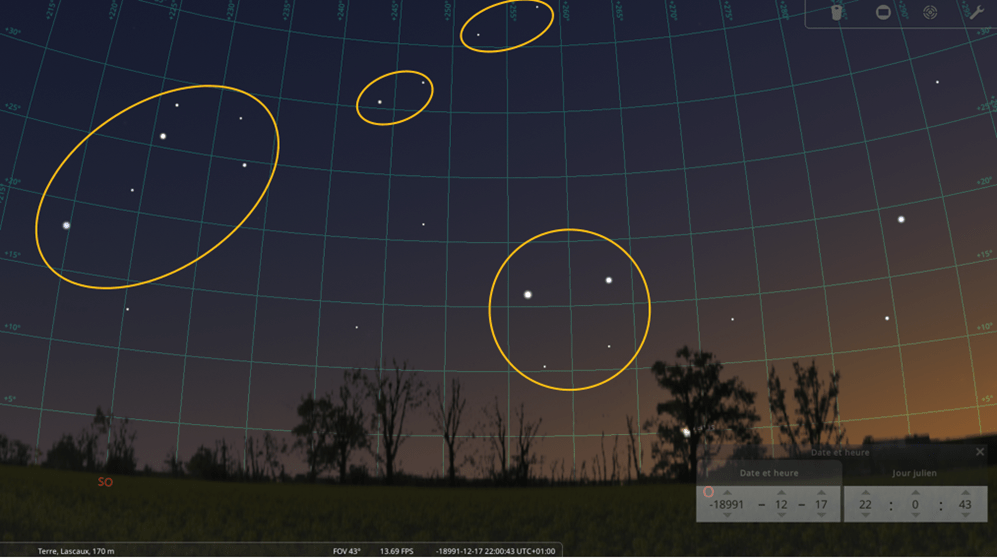Raise the hour value 22
The image size is (997, 558).
(865, 492)
